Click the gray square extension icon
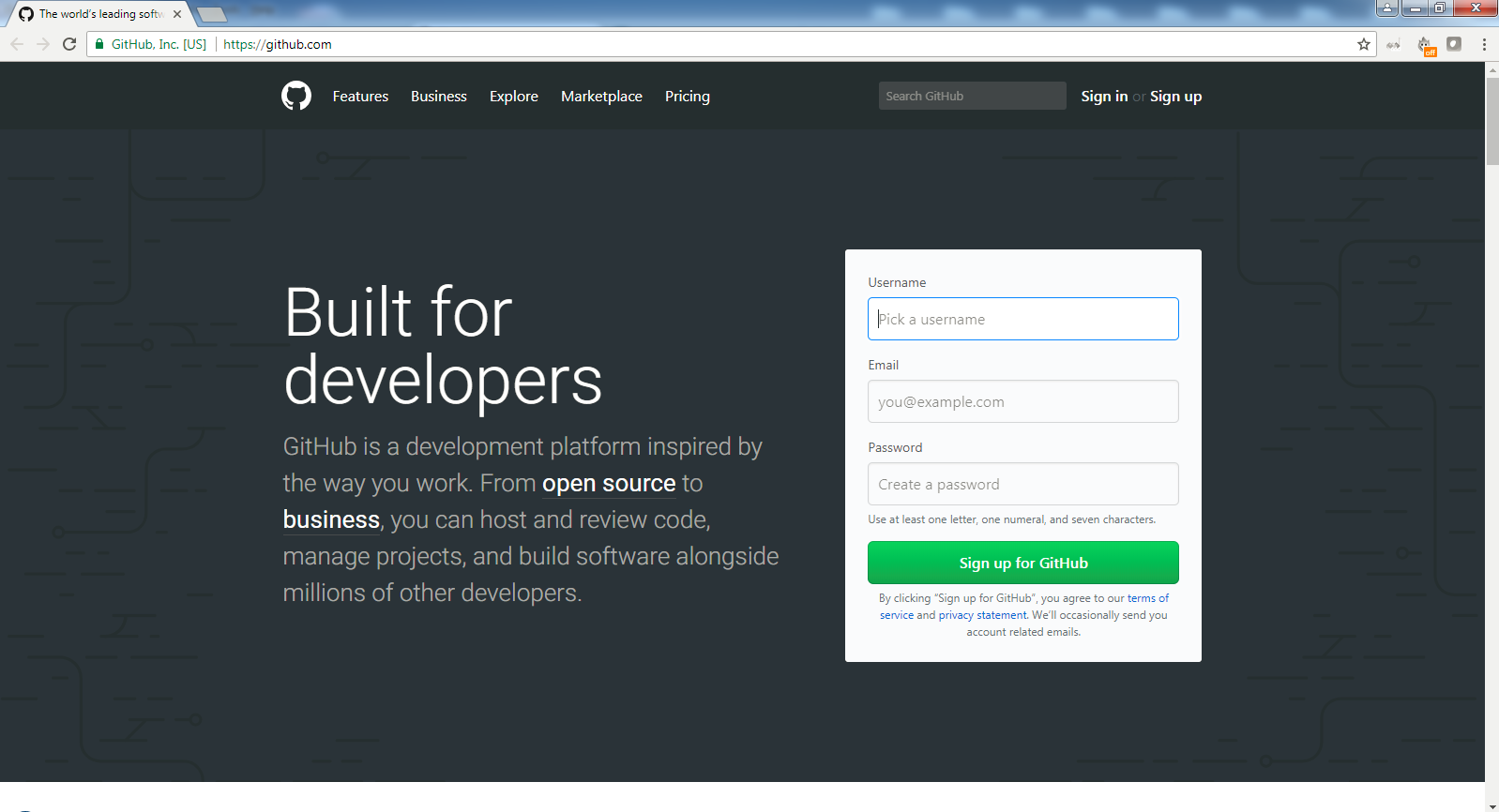Image resolution: width=1499 pixels, height=812 pixels. [1454, 44]
